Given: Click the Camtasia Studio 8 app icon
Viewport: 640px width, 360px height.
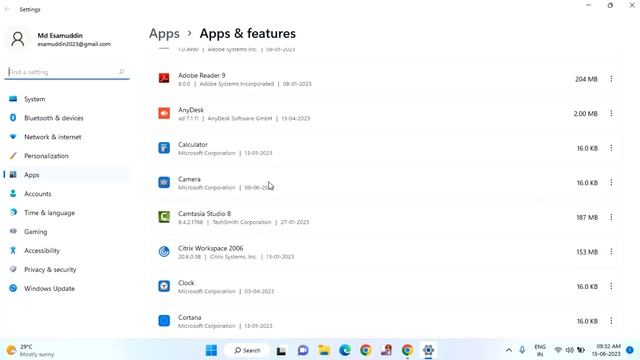Looking at the screenshot, I should 164,217.
